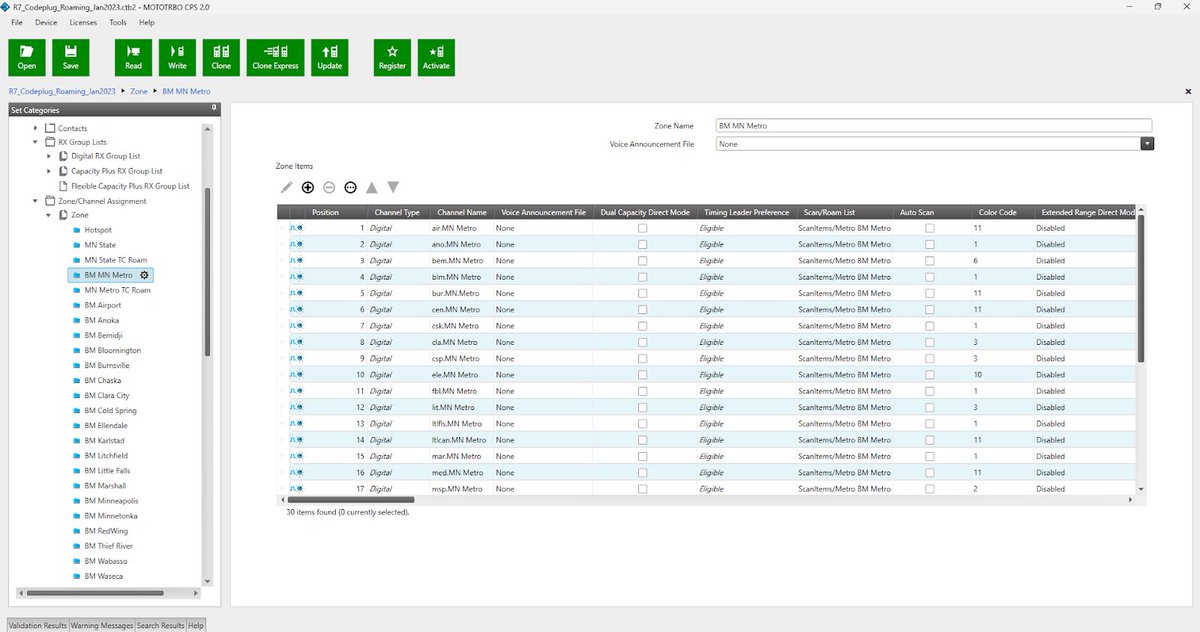Enable Auto Scan for csk.MN Metro
1200x632 pixels.
(930, 326)
